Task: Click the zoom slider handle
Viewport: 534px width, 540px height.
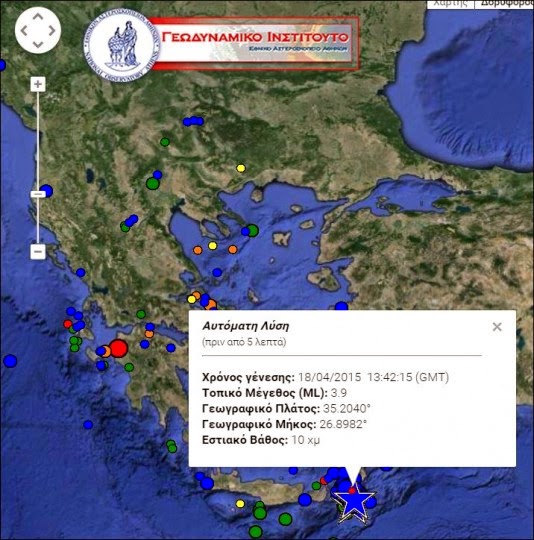Action: [x=38, y=194]
